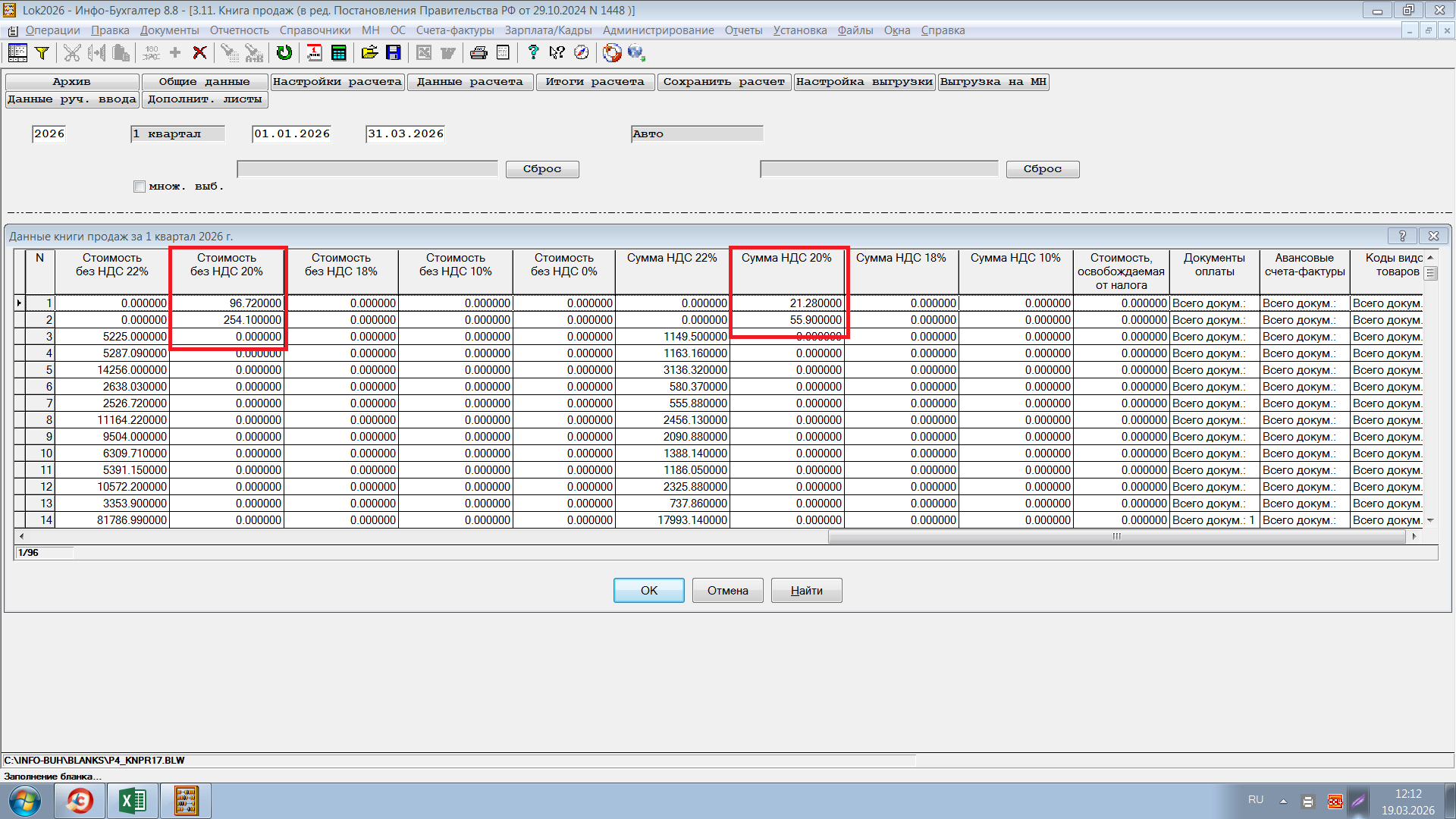The height and width of the screenshot is (819, 1456).
Task: Open the '1 квартал' period field
Action: 177,134
